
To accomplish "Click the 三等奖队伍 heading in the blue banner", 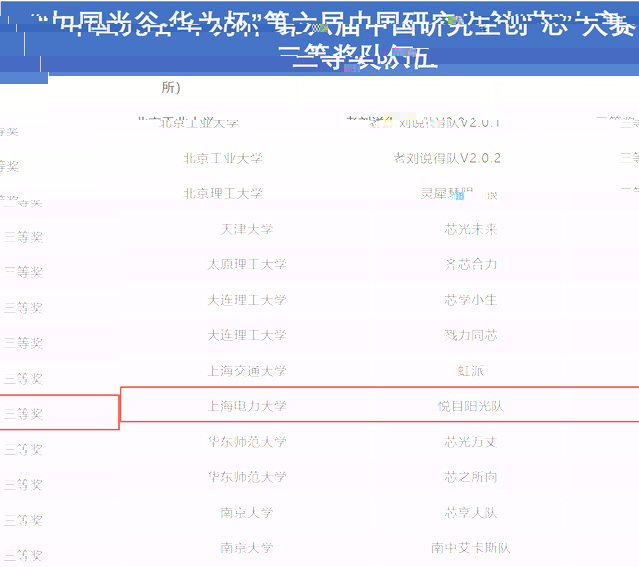I will click(359, 57).
